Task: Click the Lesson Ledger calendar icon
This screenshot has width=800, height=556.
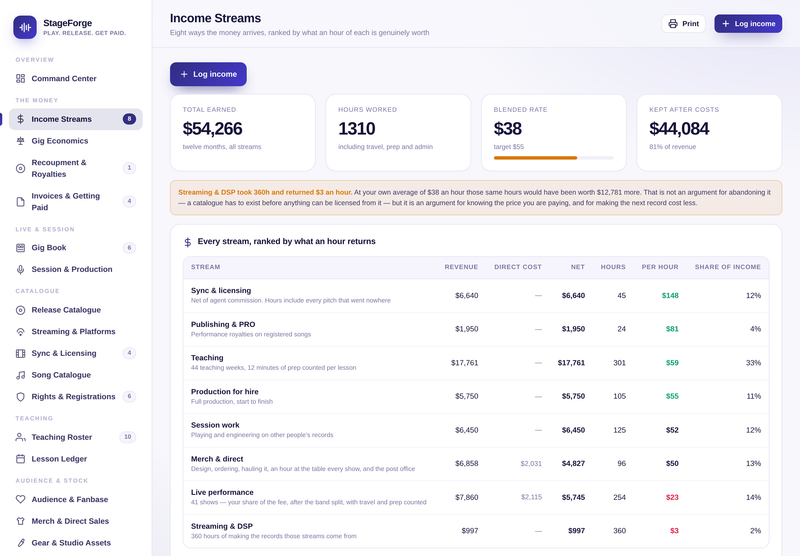Action: [x=20, y=459]
